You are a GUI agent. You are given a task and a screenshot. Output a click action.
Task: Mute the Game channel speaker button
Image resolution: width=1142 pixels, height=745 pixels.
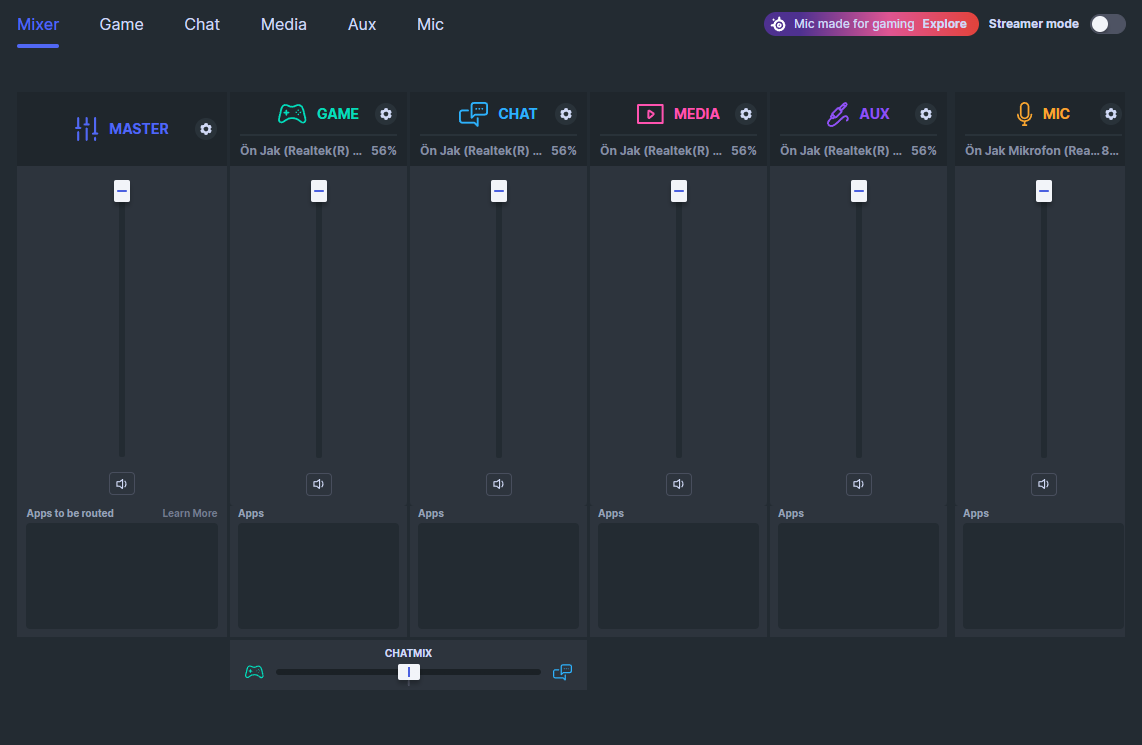click(319, 484)
